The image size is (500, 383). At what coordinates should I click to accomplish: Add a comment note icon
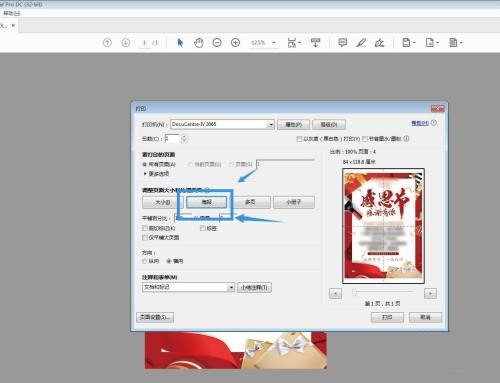pyautogui.click(x=342, y=43)
